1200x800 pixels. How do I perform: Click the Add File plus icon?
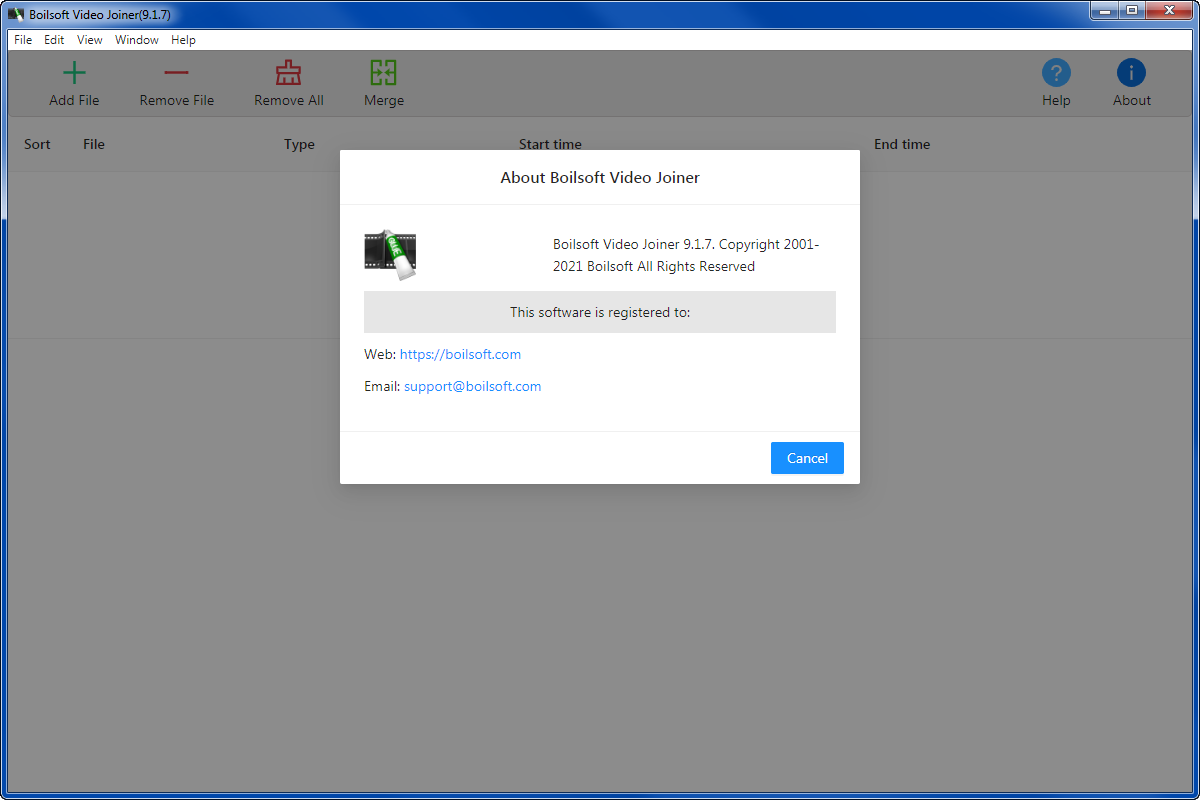click(x=74, y=72)
